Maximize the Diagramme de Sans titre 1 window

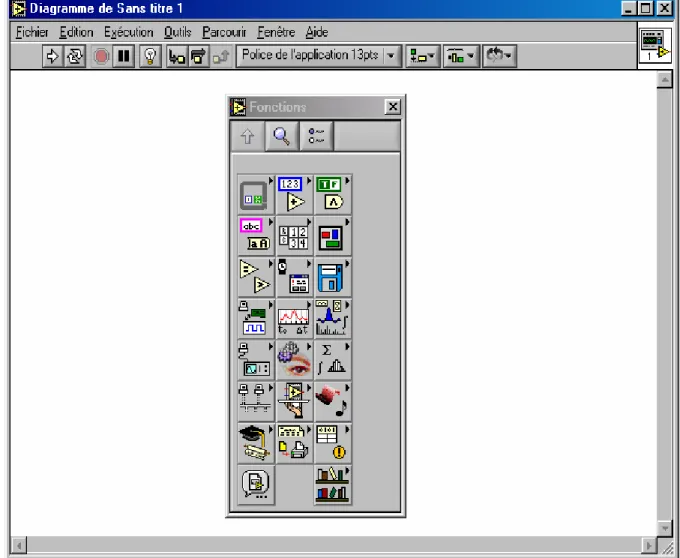(645, 9)
